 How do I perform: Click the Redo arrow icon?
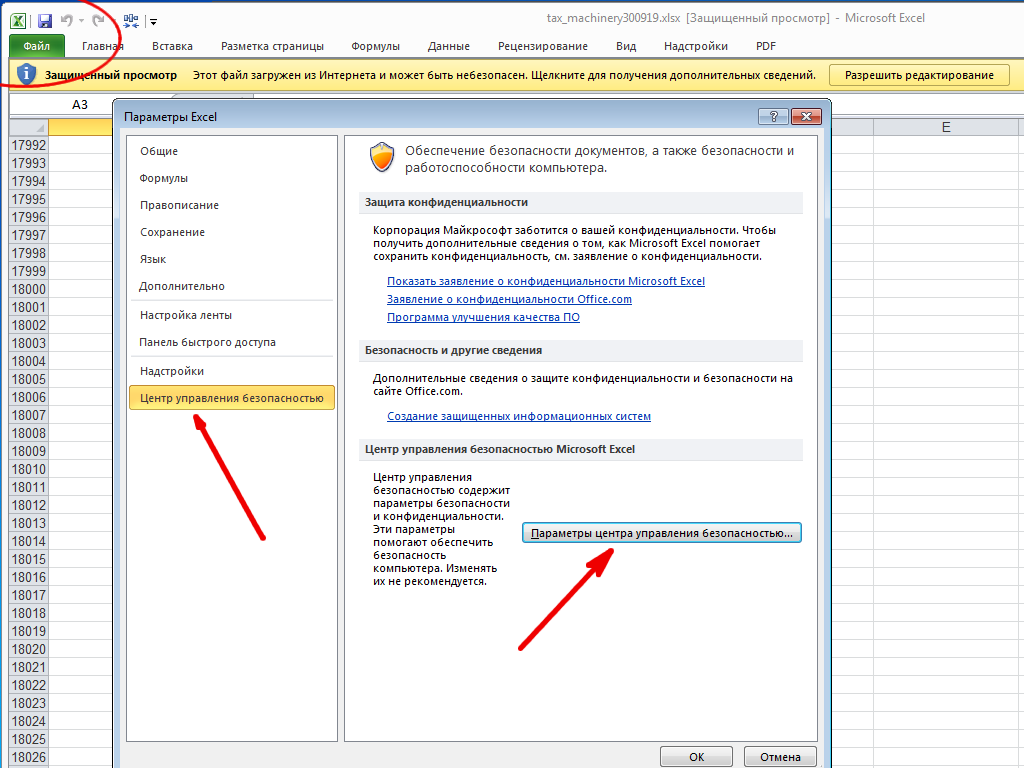pos(98,21)
